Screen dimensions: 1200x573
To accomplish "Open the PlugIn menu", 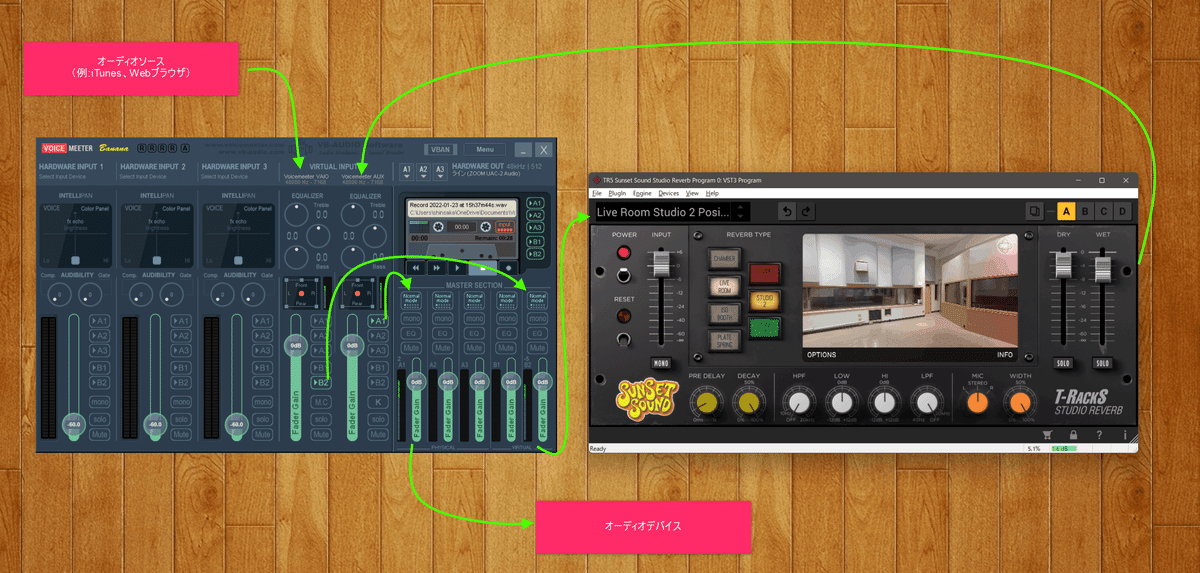I will (x=617, y=193).
